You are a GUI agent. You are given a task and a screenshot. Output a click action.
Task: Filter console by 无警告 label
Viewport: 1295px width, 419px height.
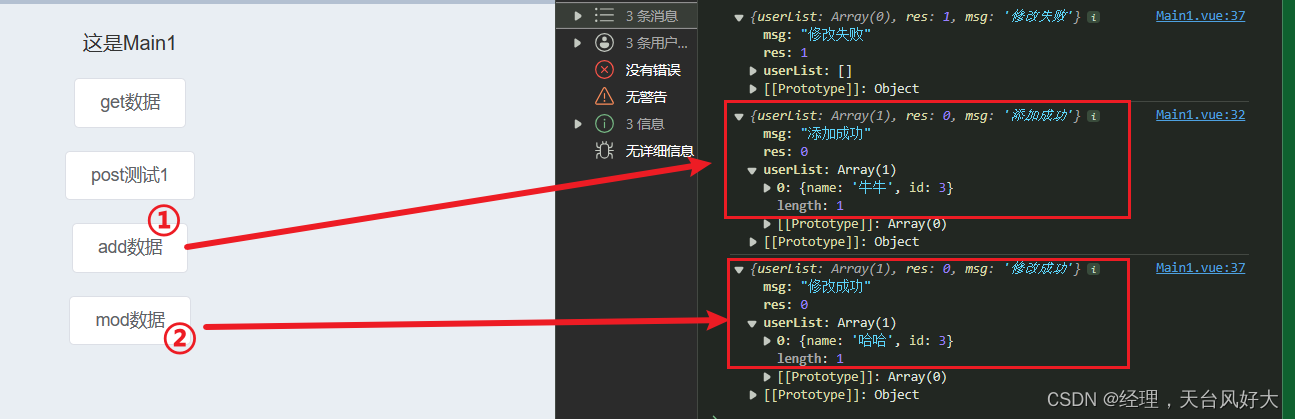click(646, 96)
